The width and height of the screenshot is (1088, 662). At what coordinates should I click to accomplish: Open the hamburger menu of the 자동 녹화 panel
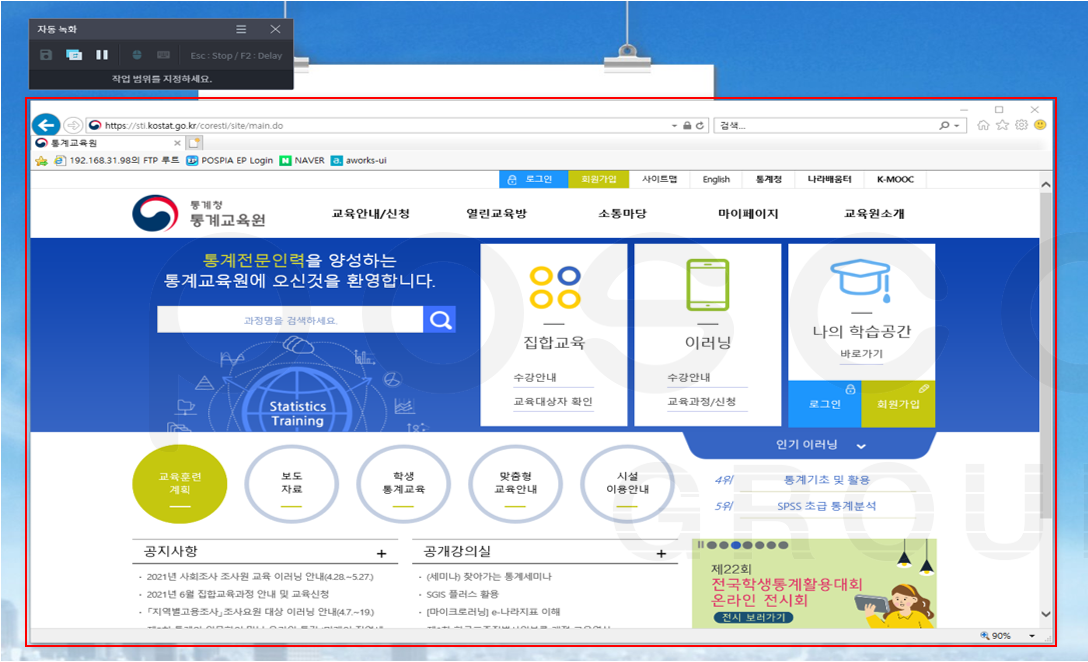[x=241, y=29]
